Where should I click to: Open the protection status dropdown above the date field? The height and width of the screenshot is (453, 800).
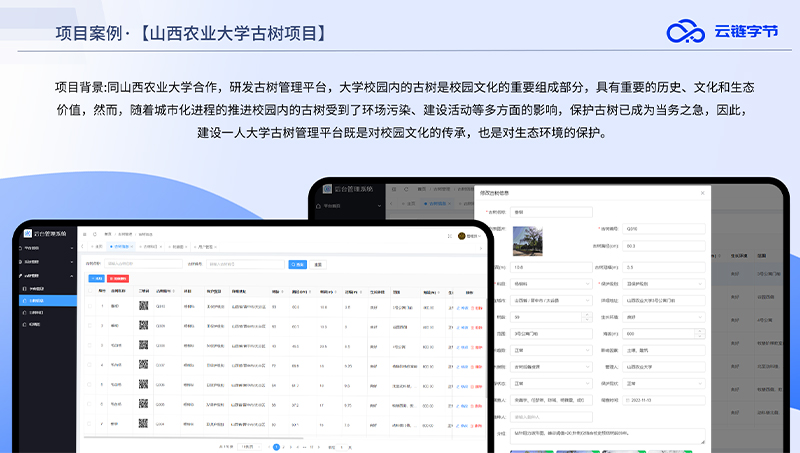[664, 383]
